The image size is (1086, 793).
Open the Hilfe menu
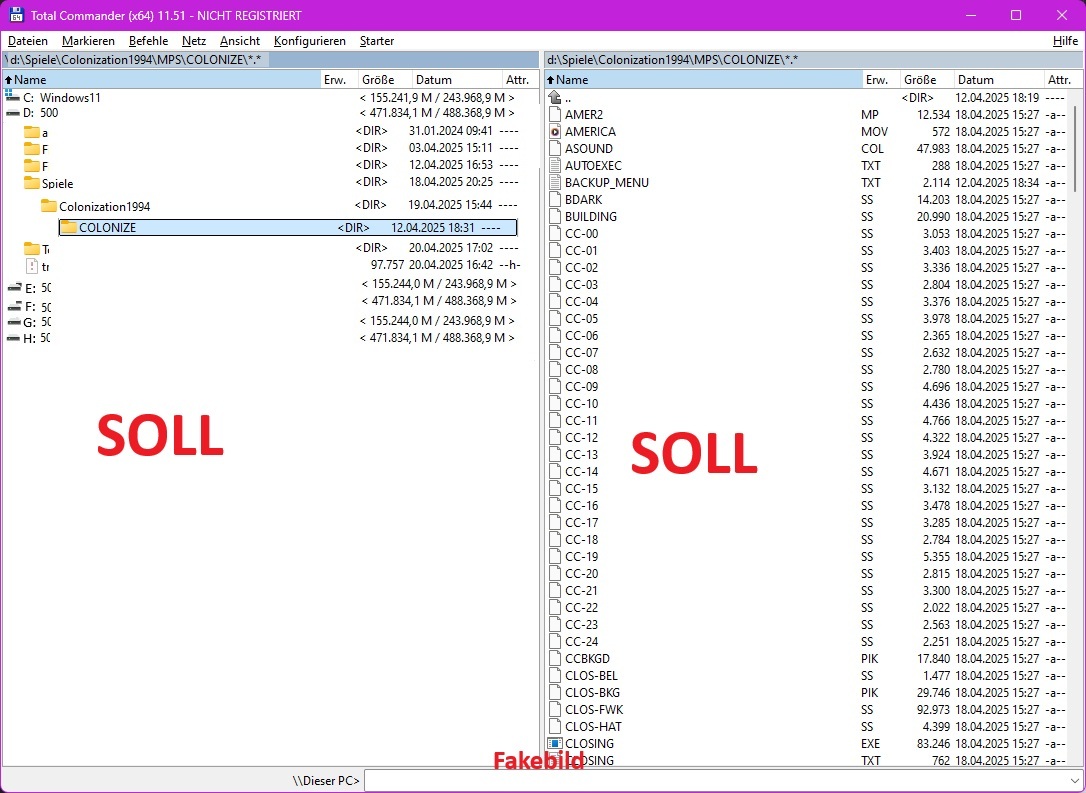[1065, 41]
